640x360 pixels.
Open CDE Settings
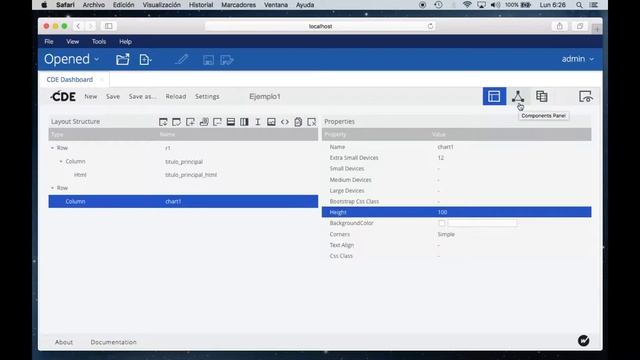[207, 96]
